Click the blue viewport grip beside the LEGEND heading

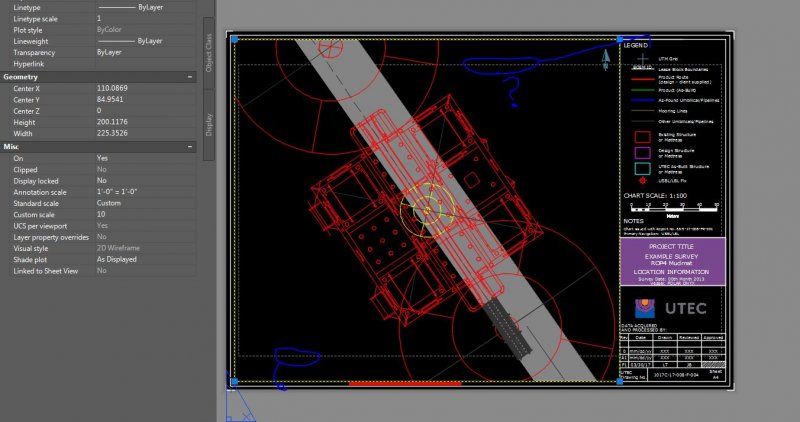click(x=619, y=39)
